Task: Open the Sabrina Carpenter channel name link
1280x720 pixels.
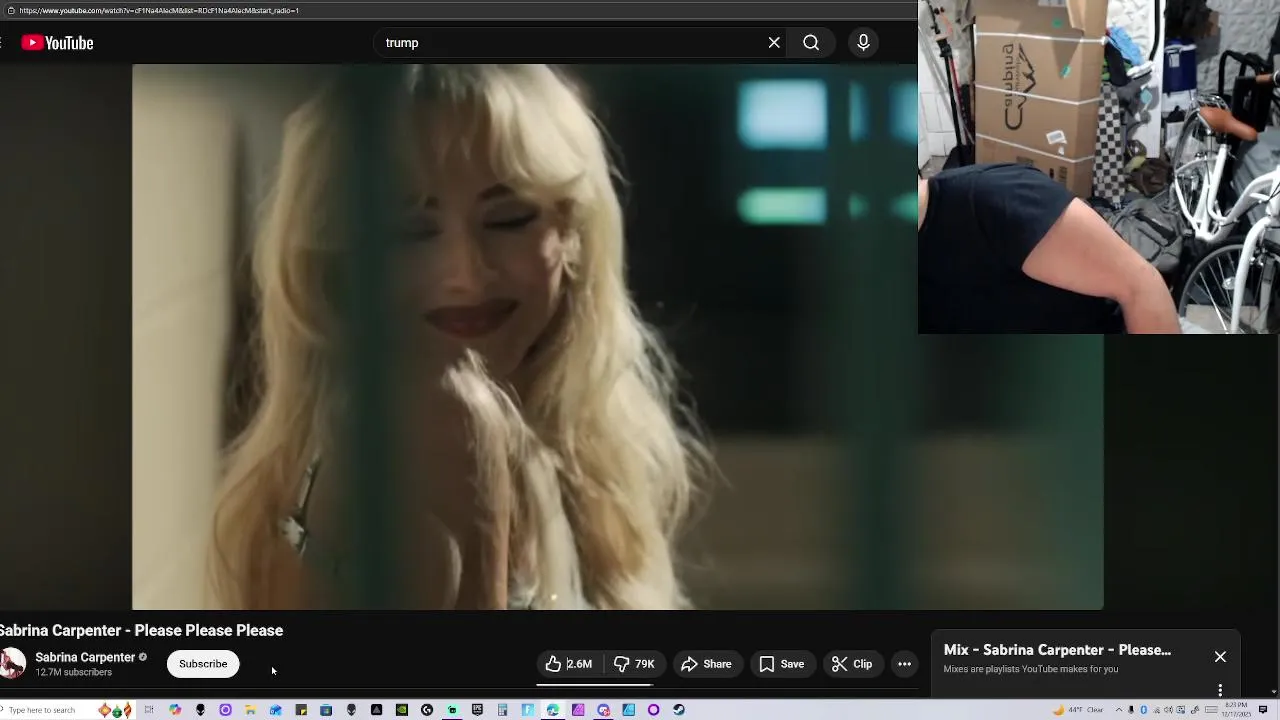Action: [85, 657]
